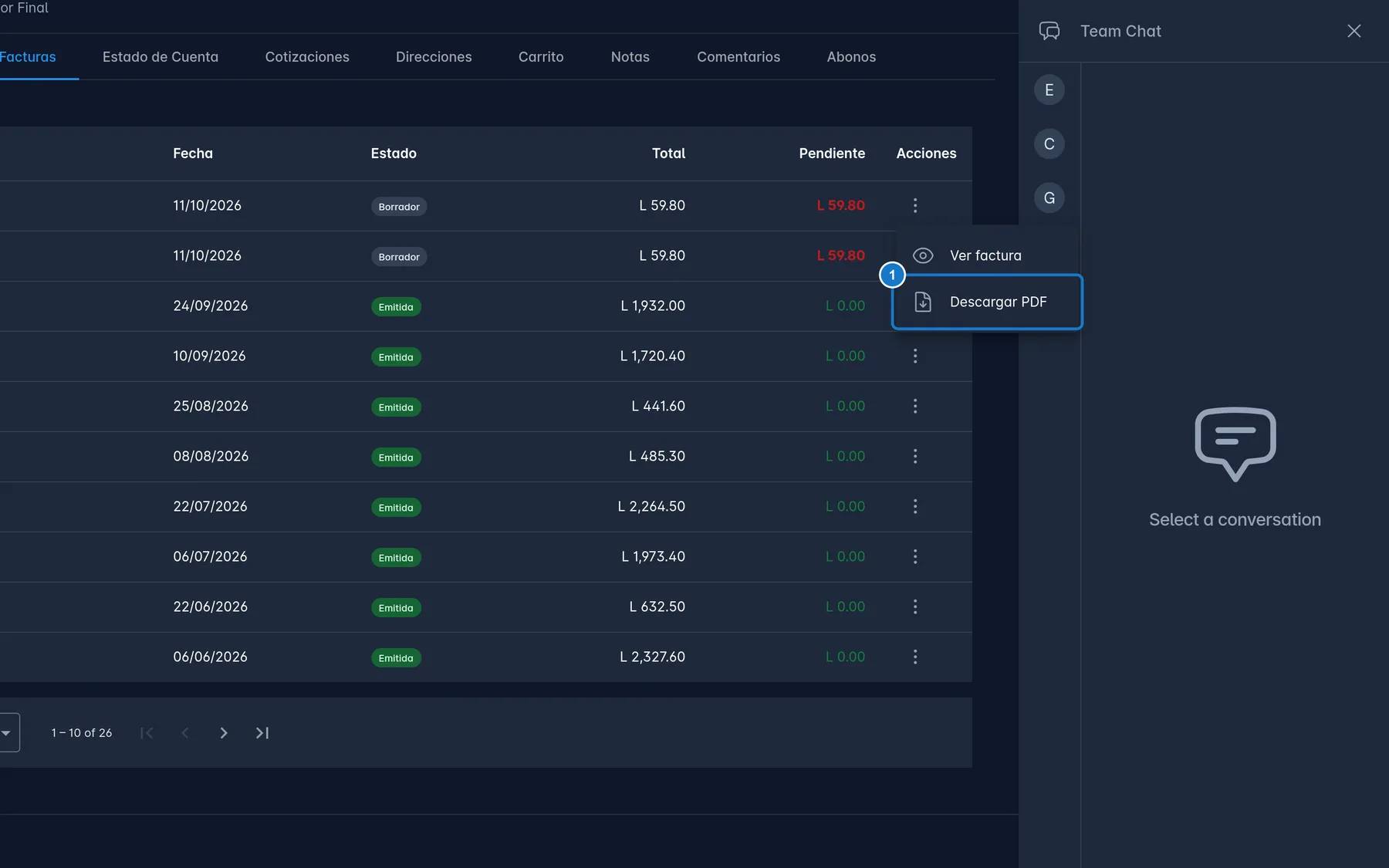
Task: Open actions menu for L 1,973.40 invoice
Action: pos(915,556)
